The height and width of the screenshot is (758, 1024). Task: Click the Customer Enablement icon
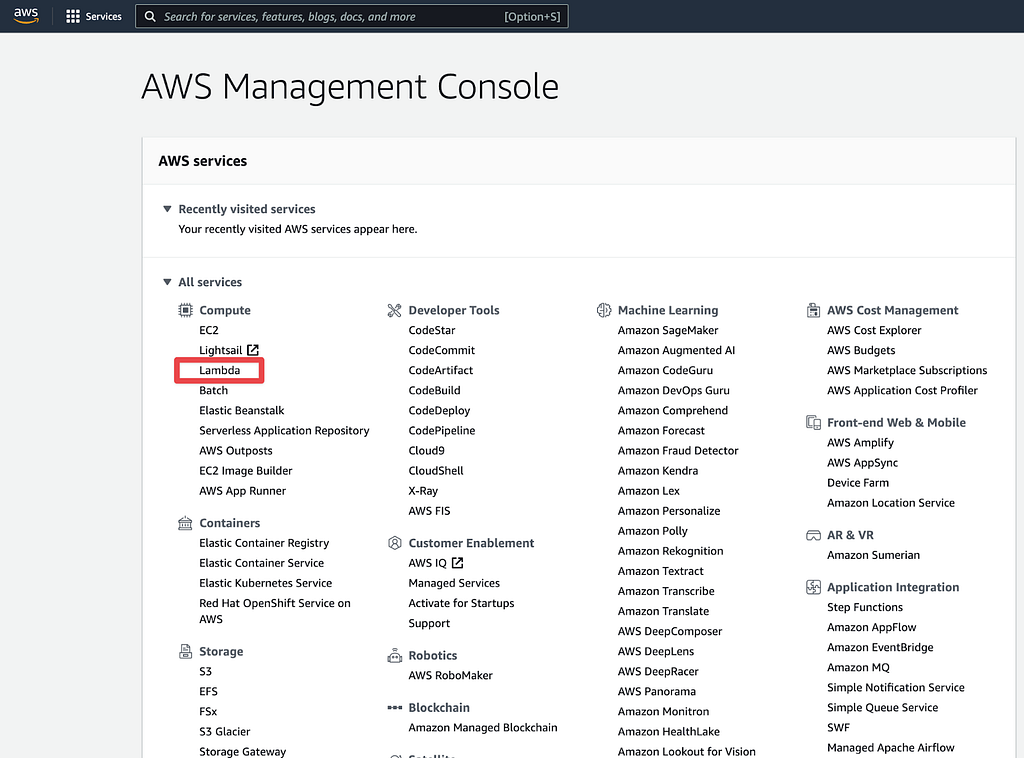394,543
